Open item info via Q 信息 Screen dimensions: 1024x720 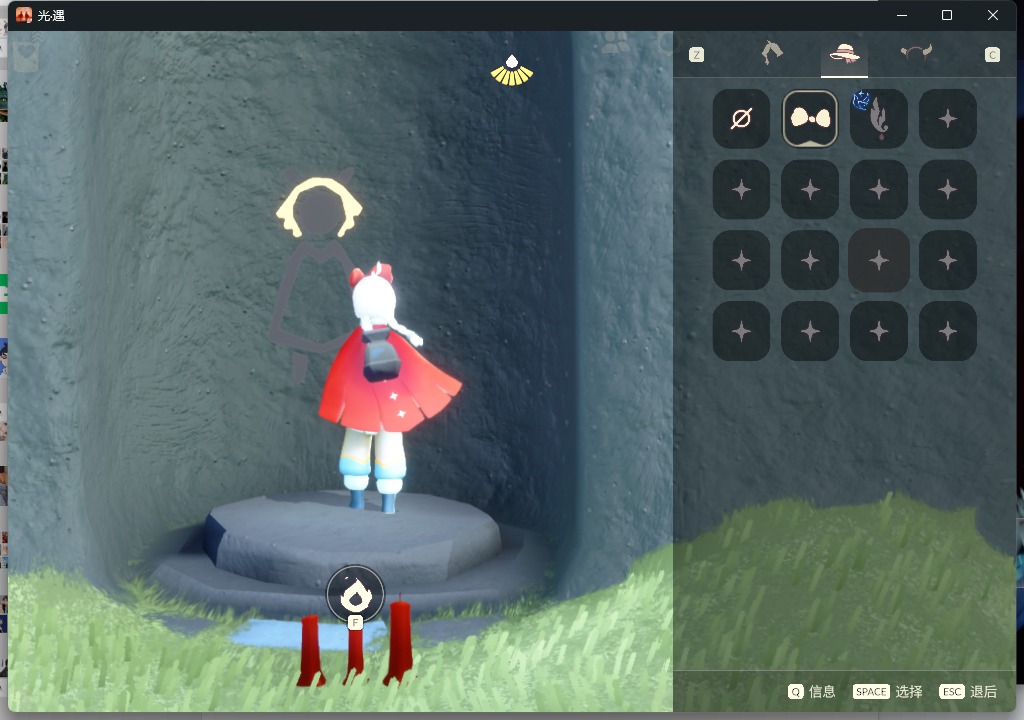(812, 692)
